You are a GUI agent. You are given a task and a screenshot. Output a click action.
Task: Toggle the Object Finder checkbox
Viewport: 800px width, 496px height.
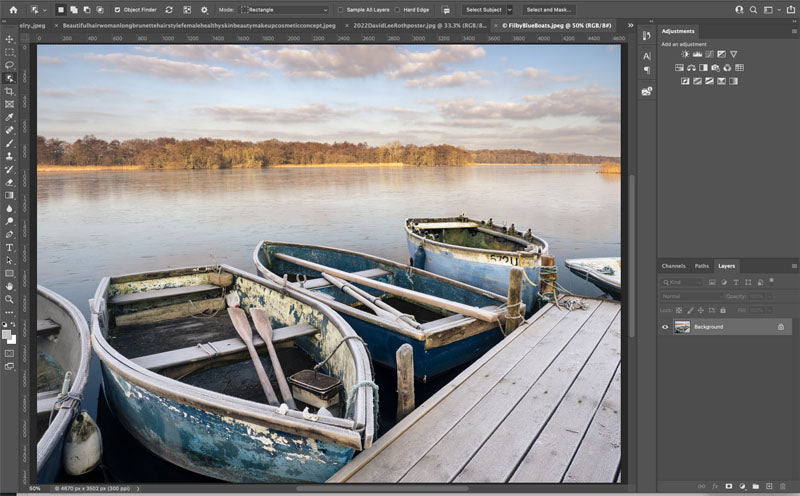click(x=117, y=10)
